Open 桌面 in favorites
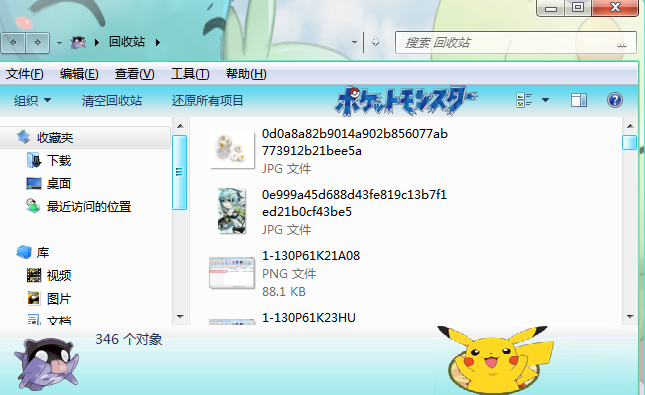The width and height of the screenshot is (645, 395). [x=59, y=184]
